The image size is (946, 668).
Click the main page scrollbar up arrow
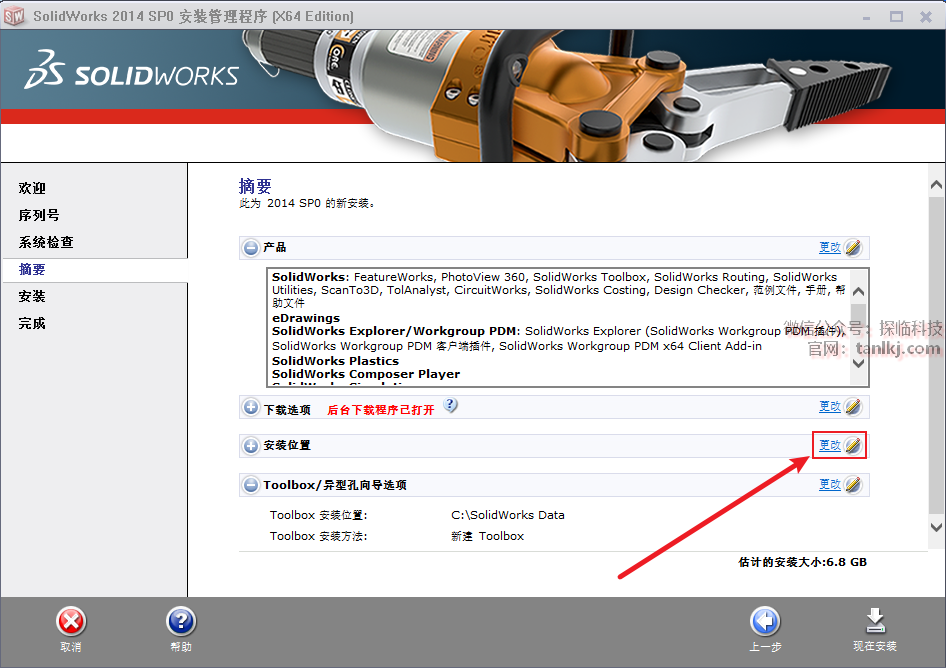click(x=936, y=185)
